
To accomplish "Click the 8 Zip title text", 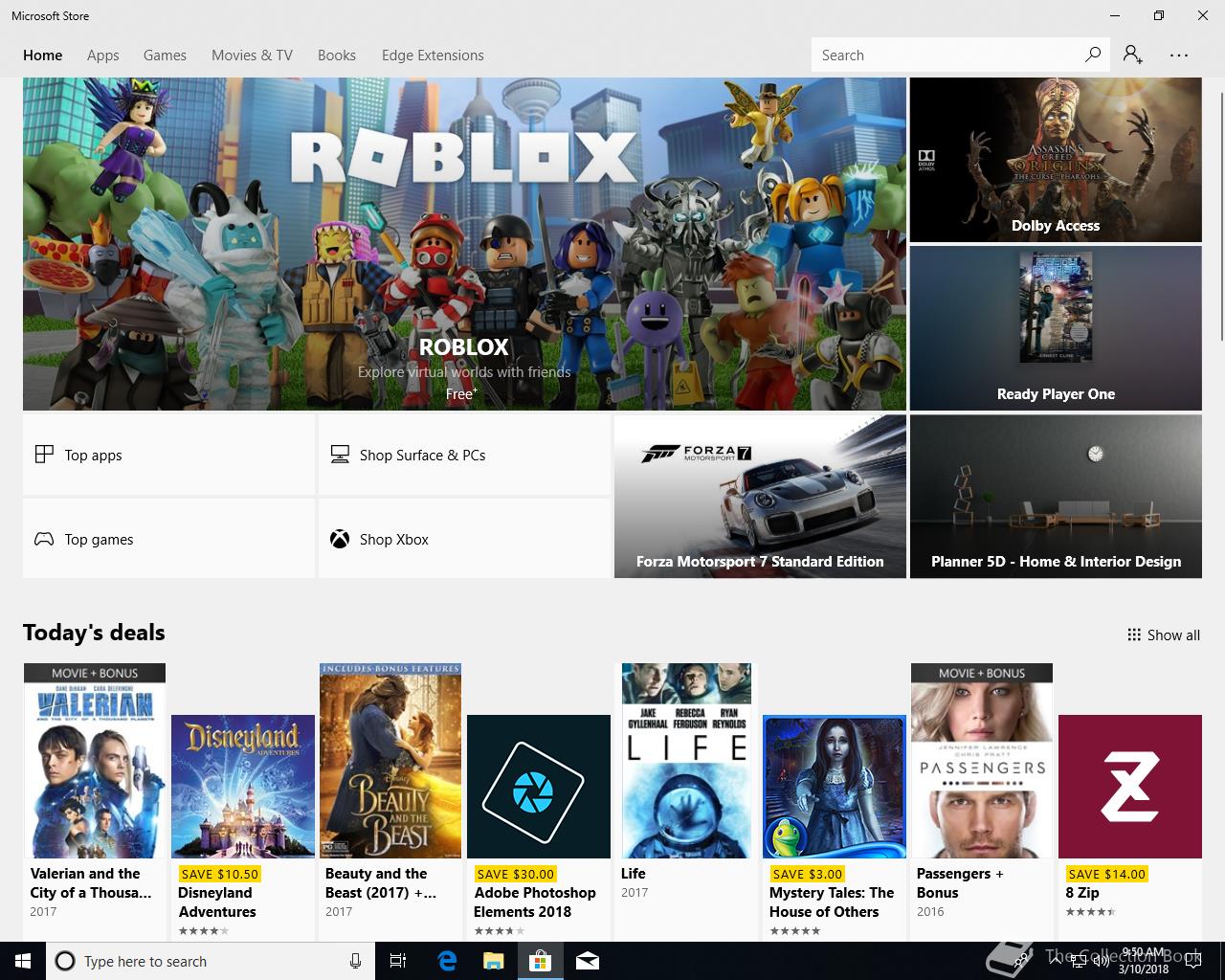I will coord(1082,893).
